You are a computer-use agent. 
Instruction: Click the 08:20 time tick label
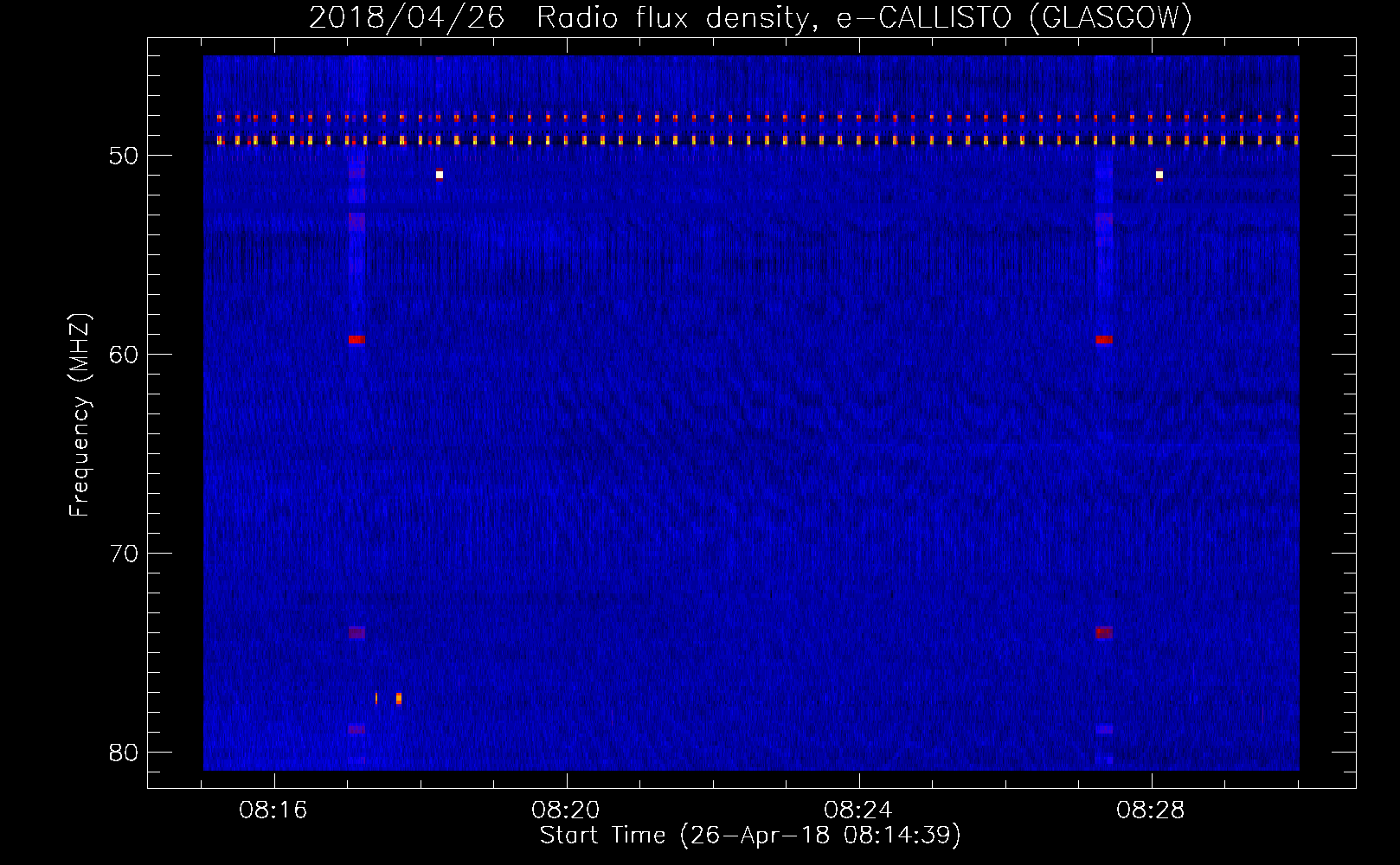pyautogui.click(x=566, y=811)
